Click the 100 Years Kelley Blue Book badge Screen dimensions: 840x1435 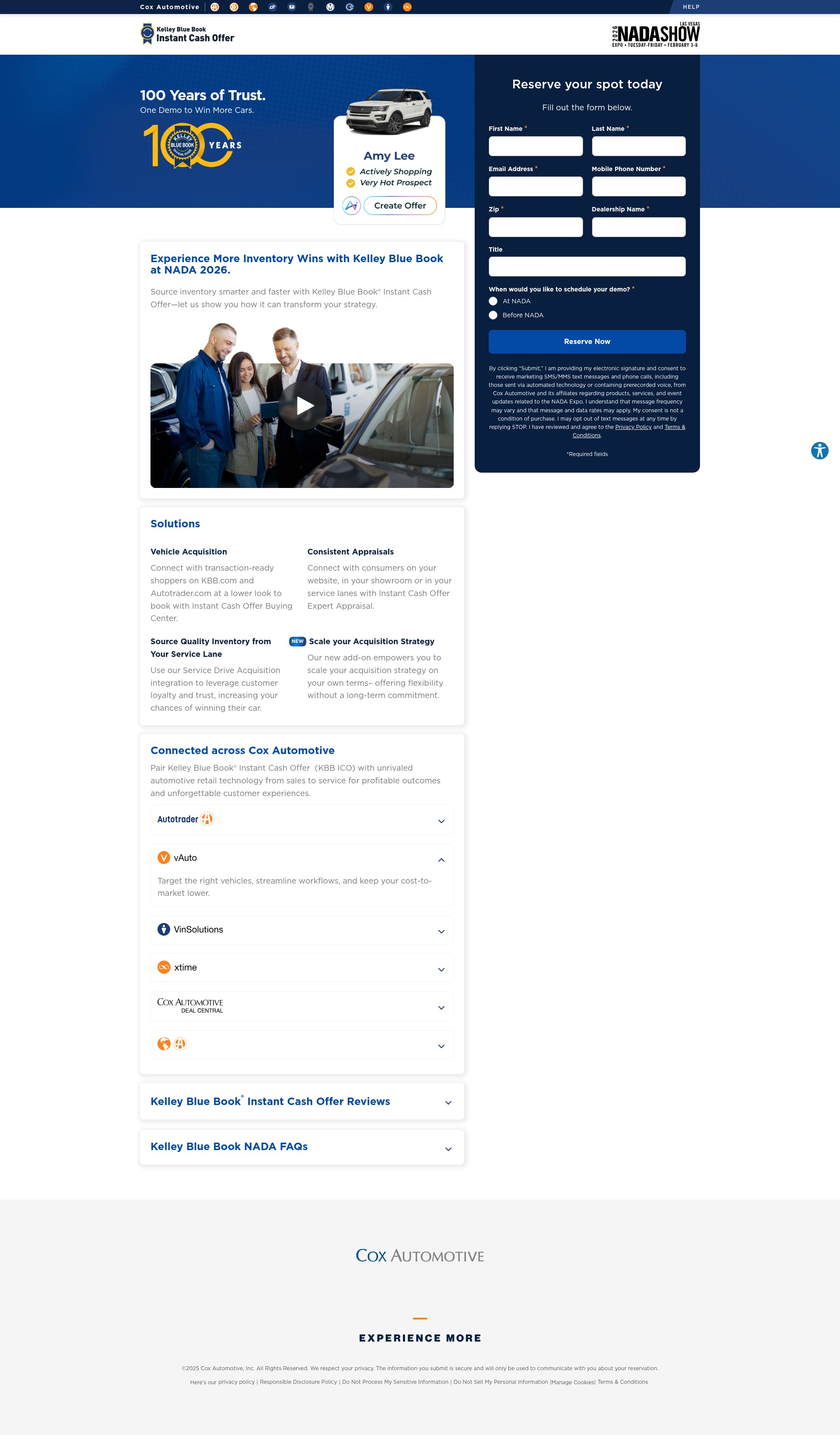192,146
